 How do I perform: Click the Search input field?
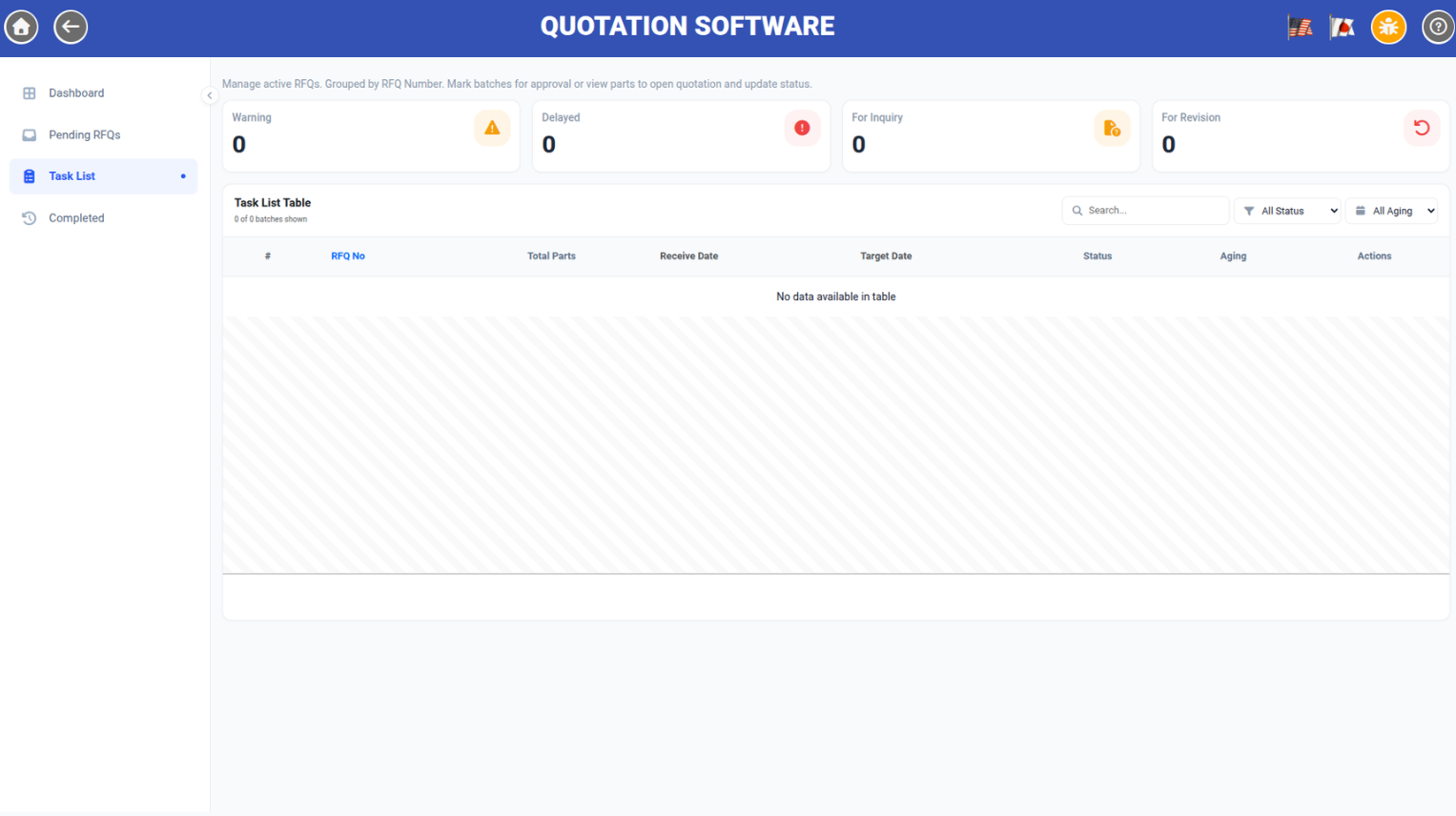tap(1145, 211)
